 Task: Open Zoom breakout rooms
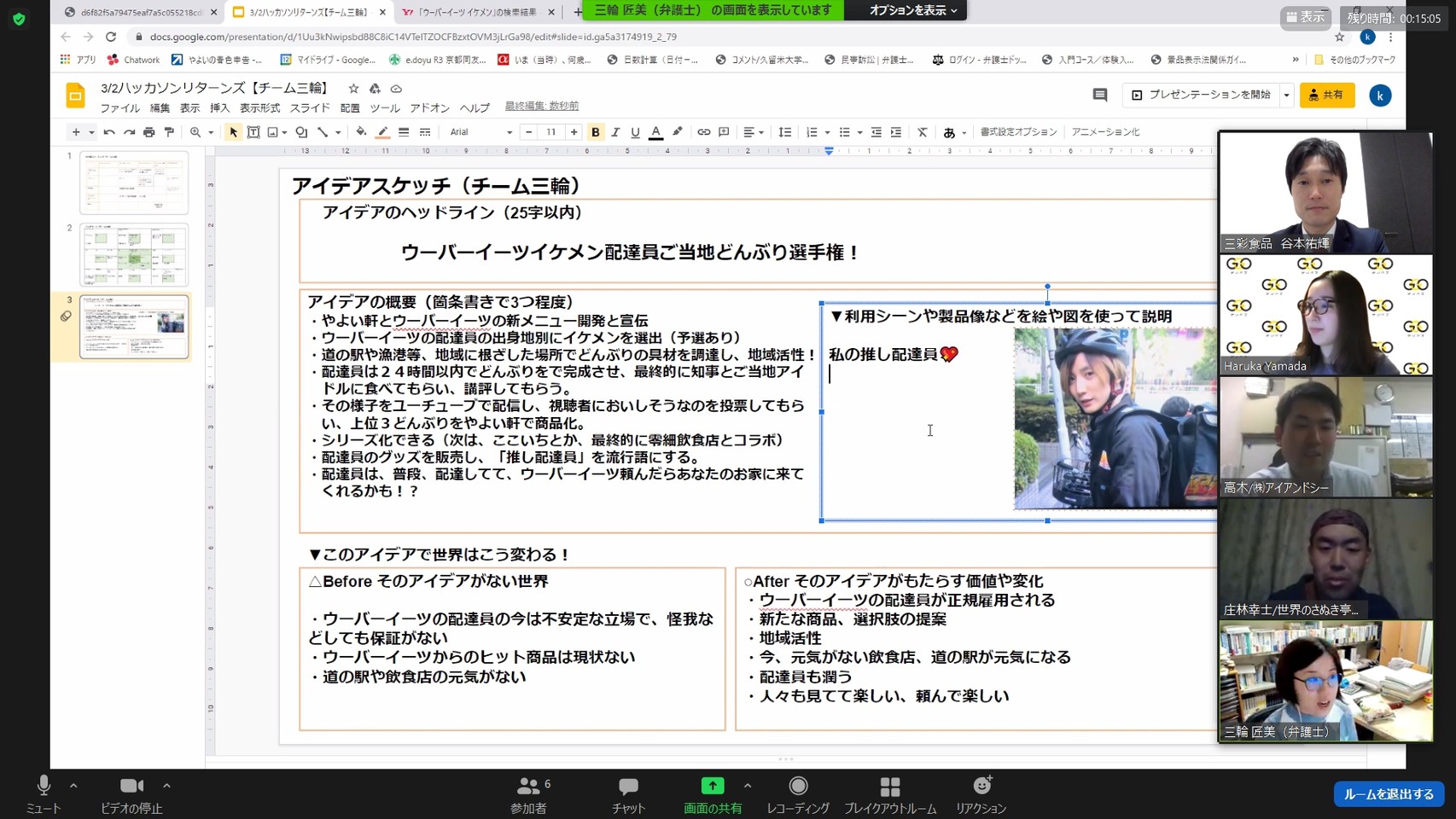click(x=890, y=795)
